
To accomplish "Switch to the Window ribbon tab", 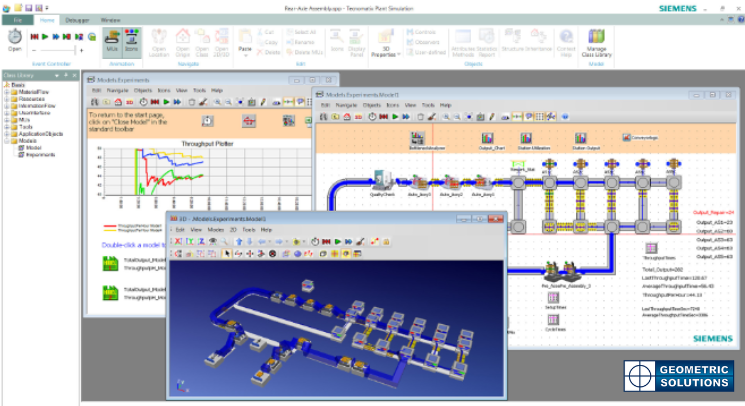I will pyautogui.click(x=110, y=20).
